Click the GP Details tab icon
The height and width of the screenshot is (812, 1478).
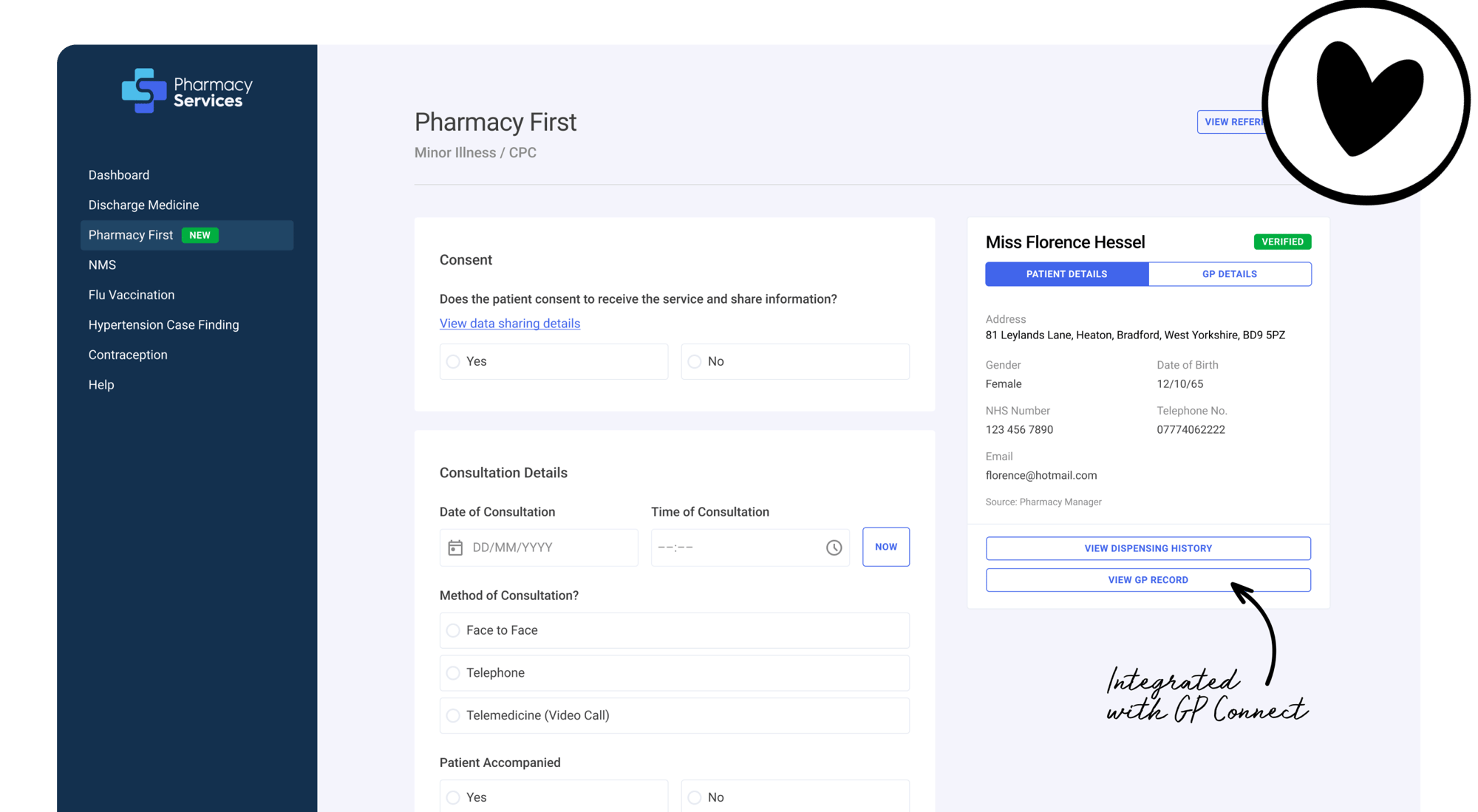click(x=1228, y=273)
